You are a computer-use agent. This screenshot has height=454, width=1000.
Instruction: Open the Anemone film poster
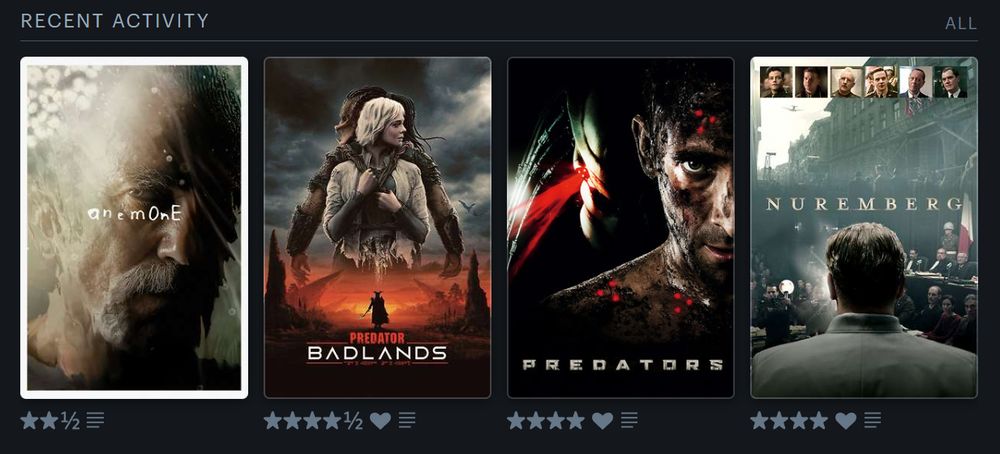tap(134, 228)
